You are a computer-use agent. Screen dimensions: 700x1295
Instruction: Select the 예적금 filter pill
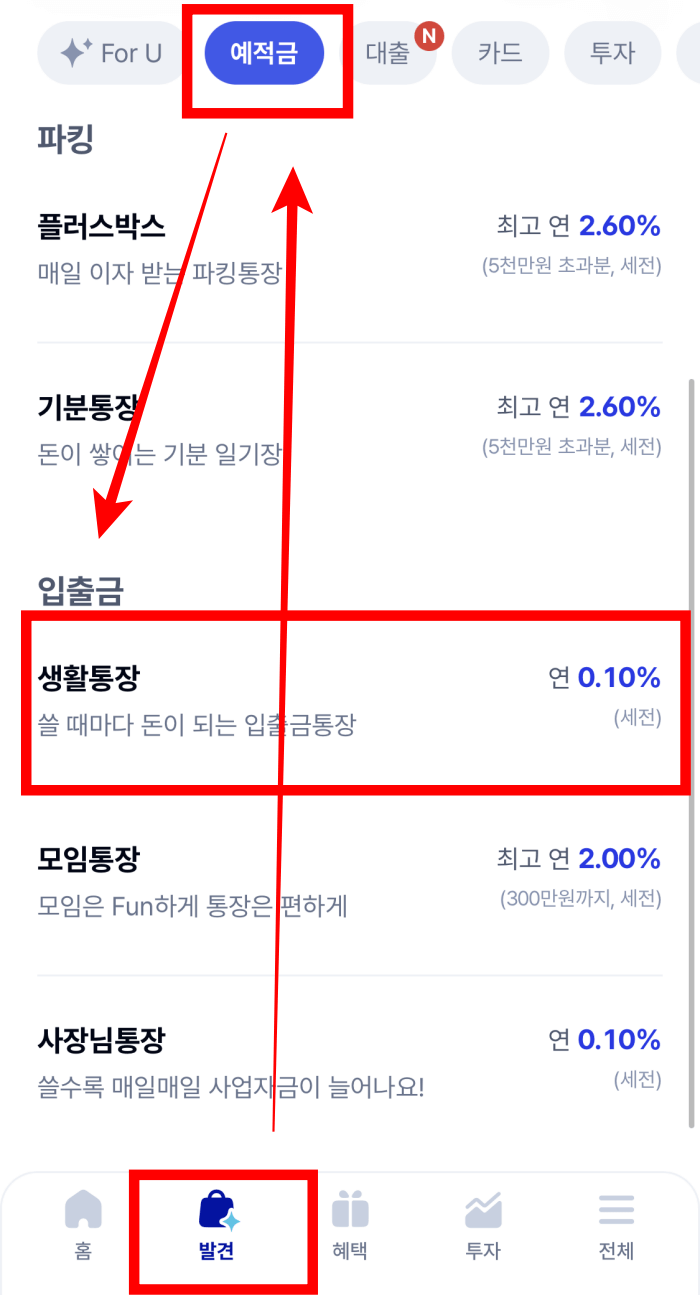(265, 53)
